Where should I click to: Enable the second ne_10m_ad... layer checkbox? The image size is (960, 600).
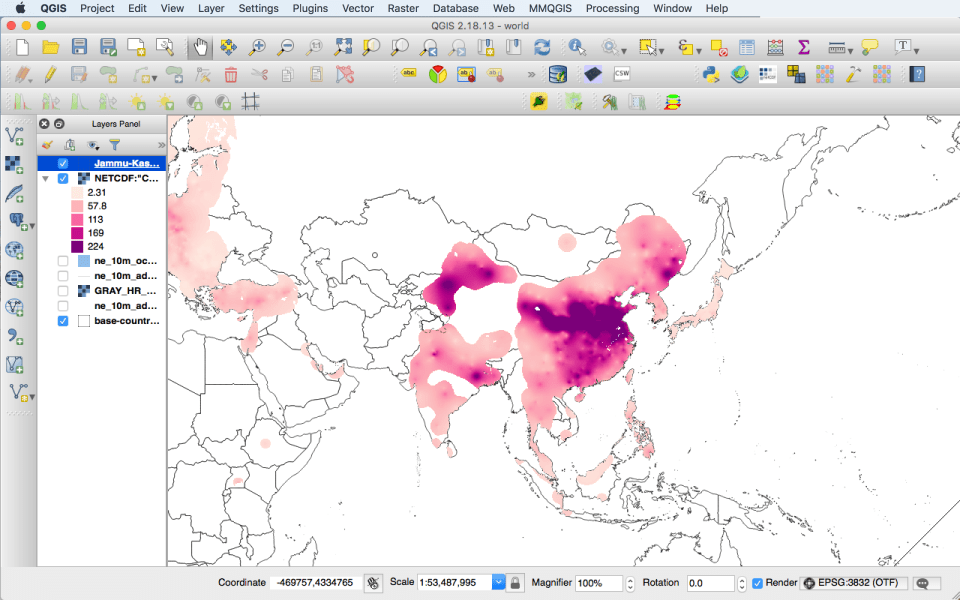click(63, 306)
